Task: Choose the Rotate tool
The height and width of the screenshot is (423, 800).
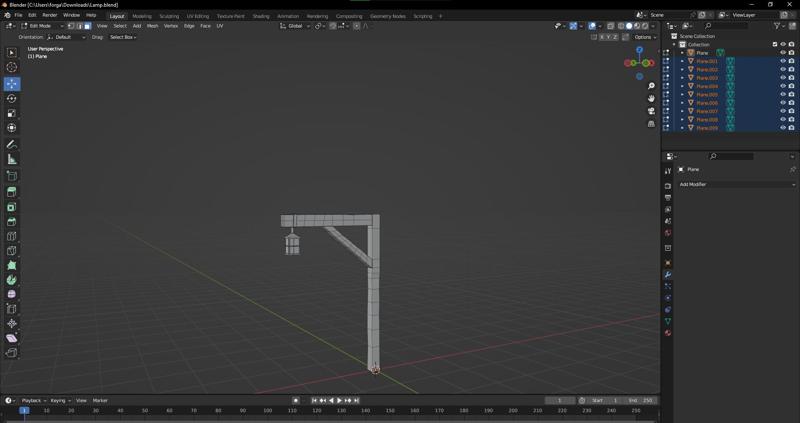Action: [12, 98]
